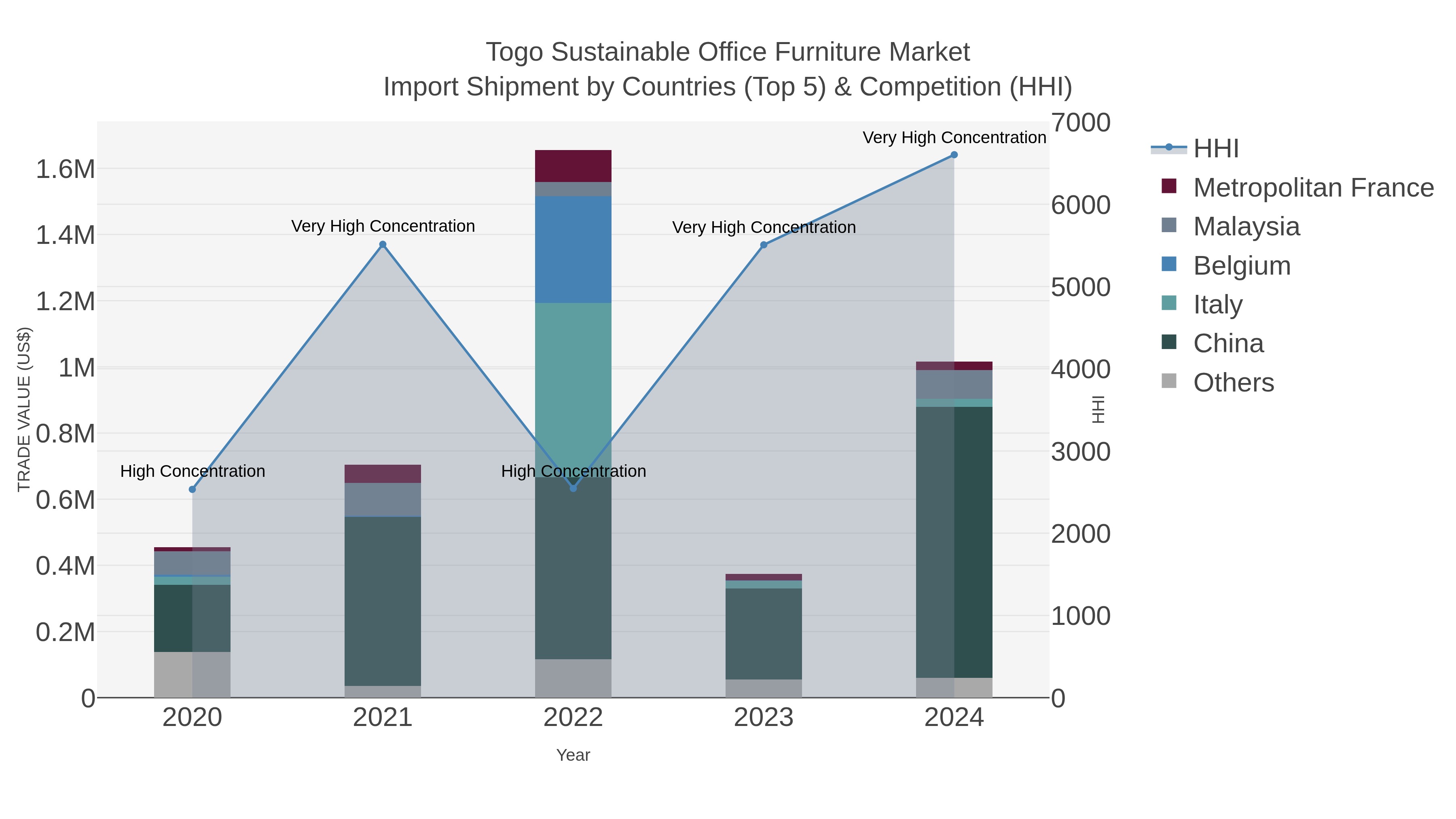Screen dimensions: 1456x819
Task: Click China segment of 2023 bar
Action: [x=764, y=634]
